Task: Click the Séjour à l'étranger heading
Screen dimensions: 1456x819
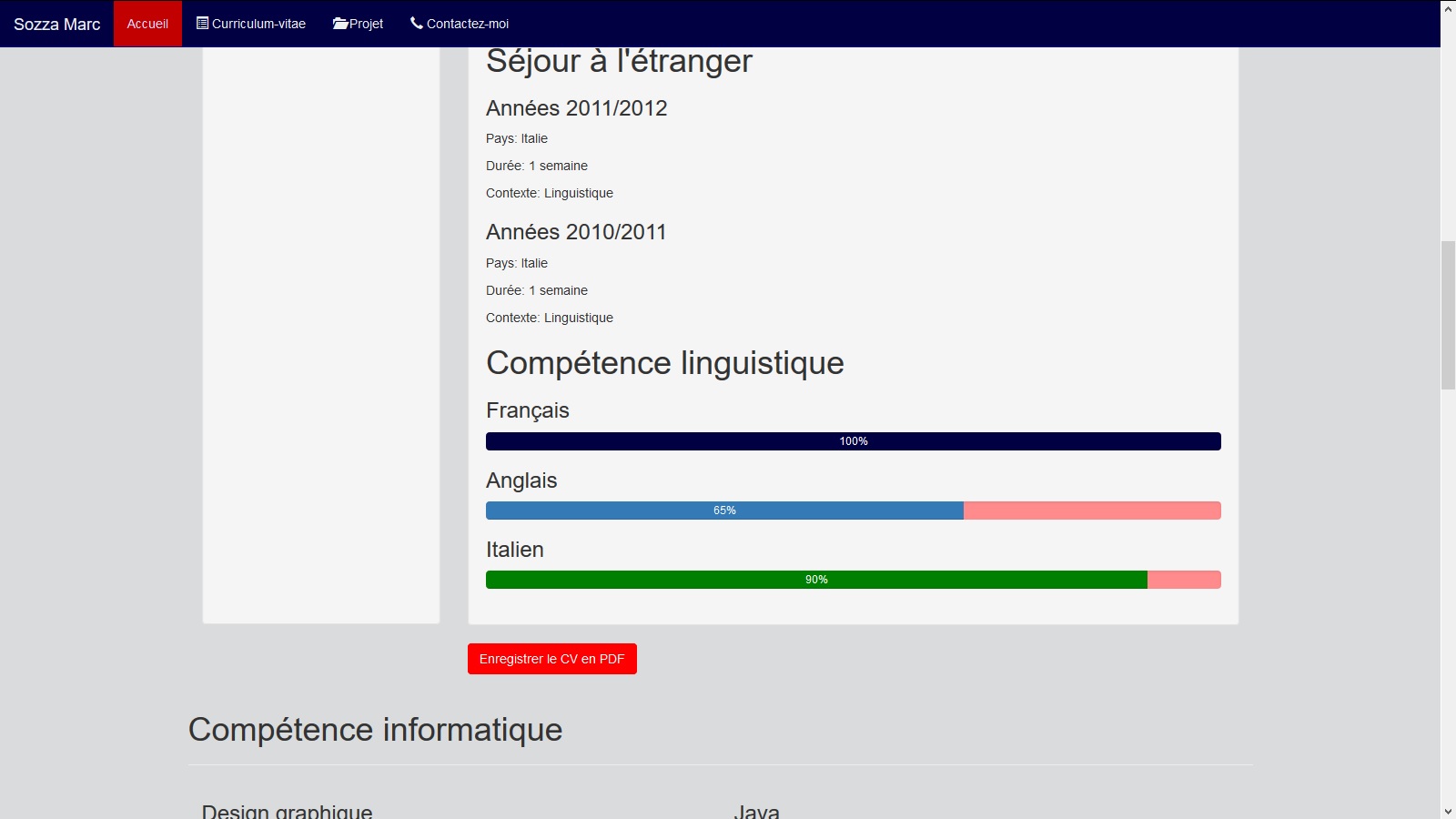Action: point(619,62)
